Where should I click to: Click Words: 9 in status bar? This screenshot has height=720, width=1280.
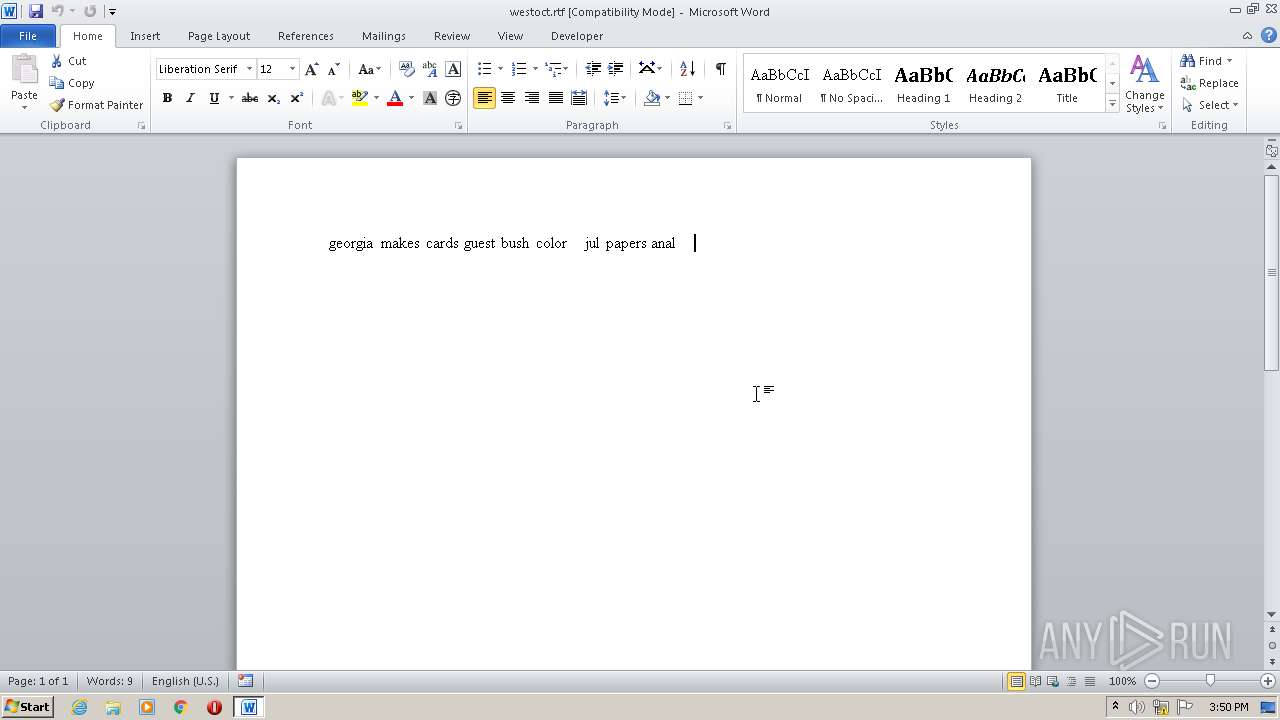pos(110,681)
